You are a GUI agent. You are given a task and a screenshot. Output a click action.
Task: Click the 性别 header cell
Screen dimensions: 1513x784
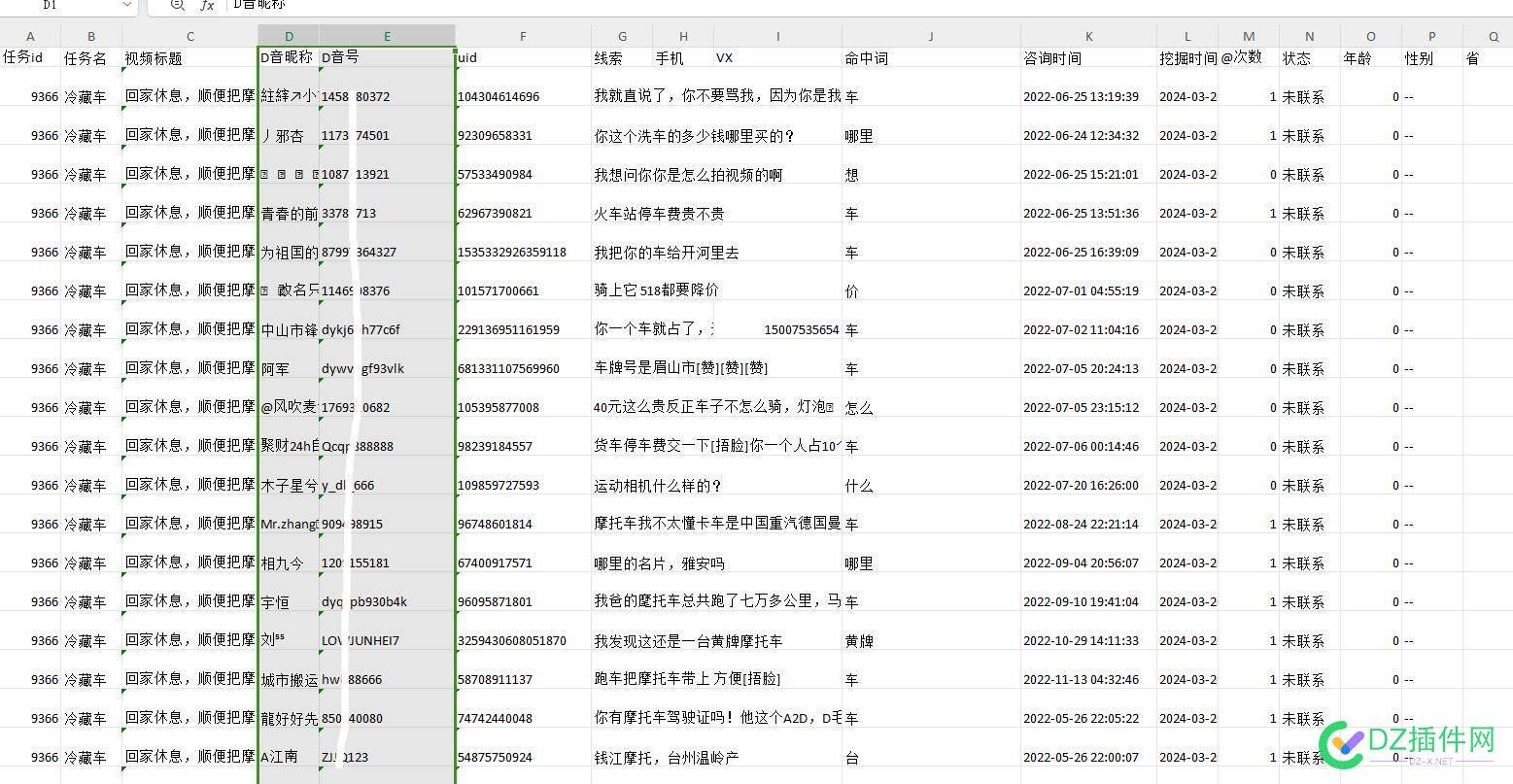pos(1432,57)
